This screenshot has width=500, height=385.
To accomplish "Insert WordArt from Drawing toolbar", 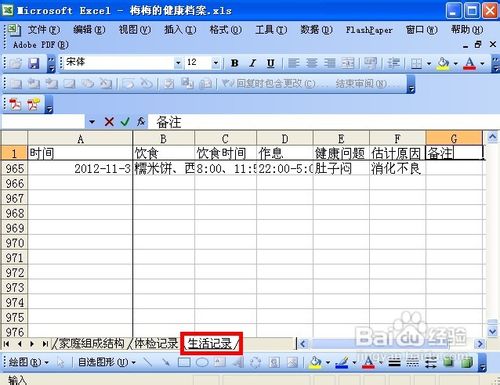I will [238, 362].
